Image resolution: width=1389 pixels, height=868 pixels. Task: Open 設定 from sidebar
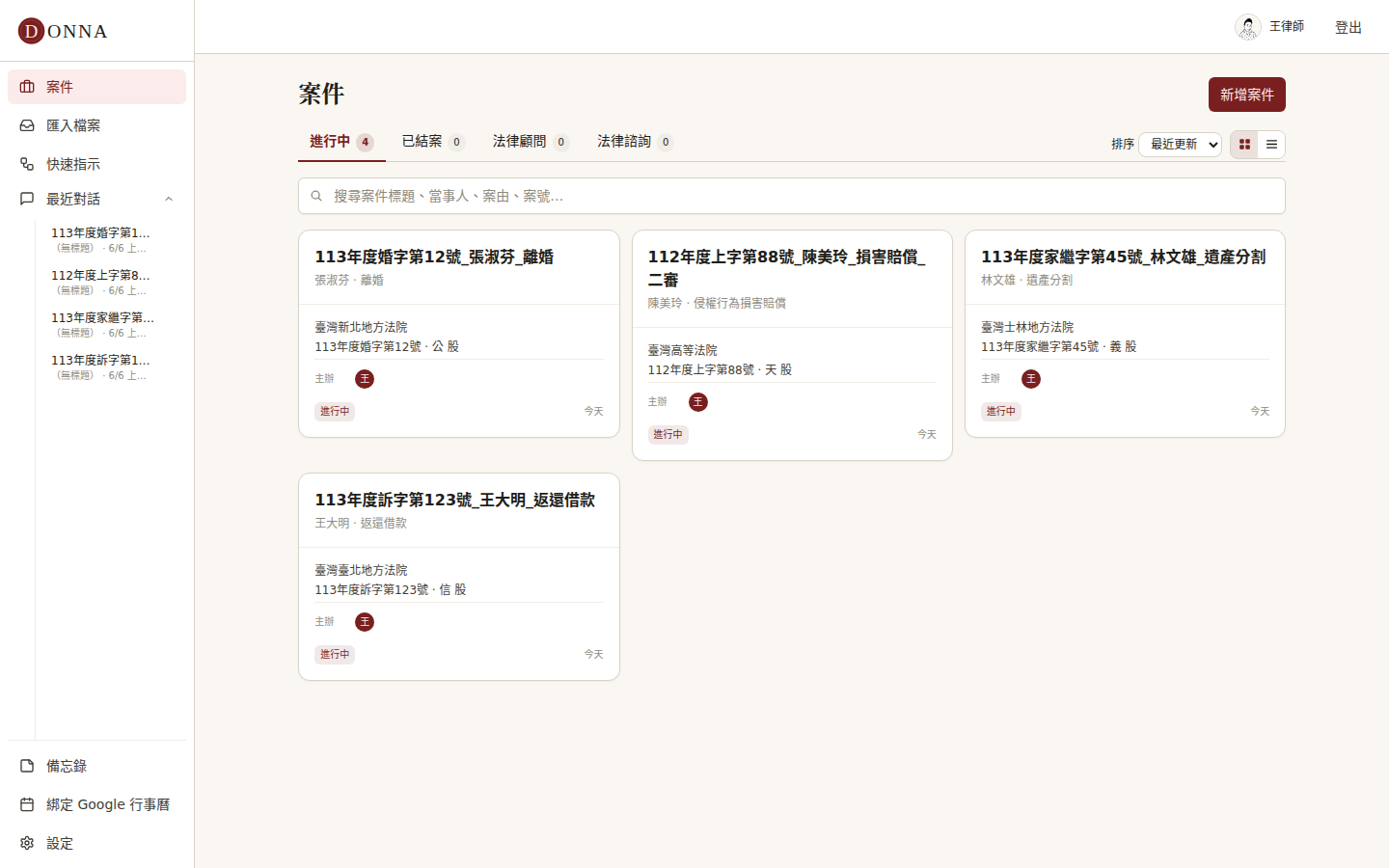click(x=96, y=843)
